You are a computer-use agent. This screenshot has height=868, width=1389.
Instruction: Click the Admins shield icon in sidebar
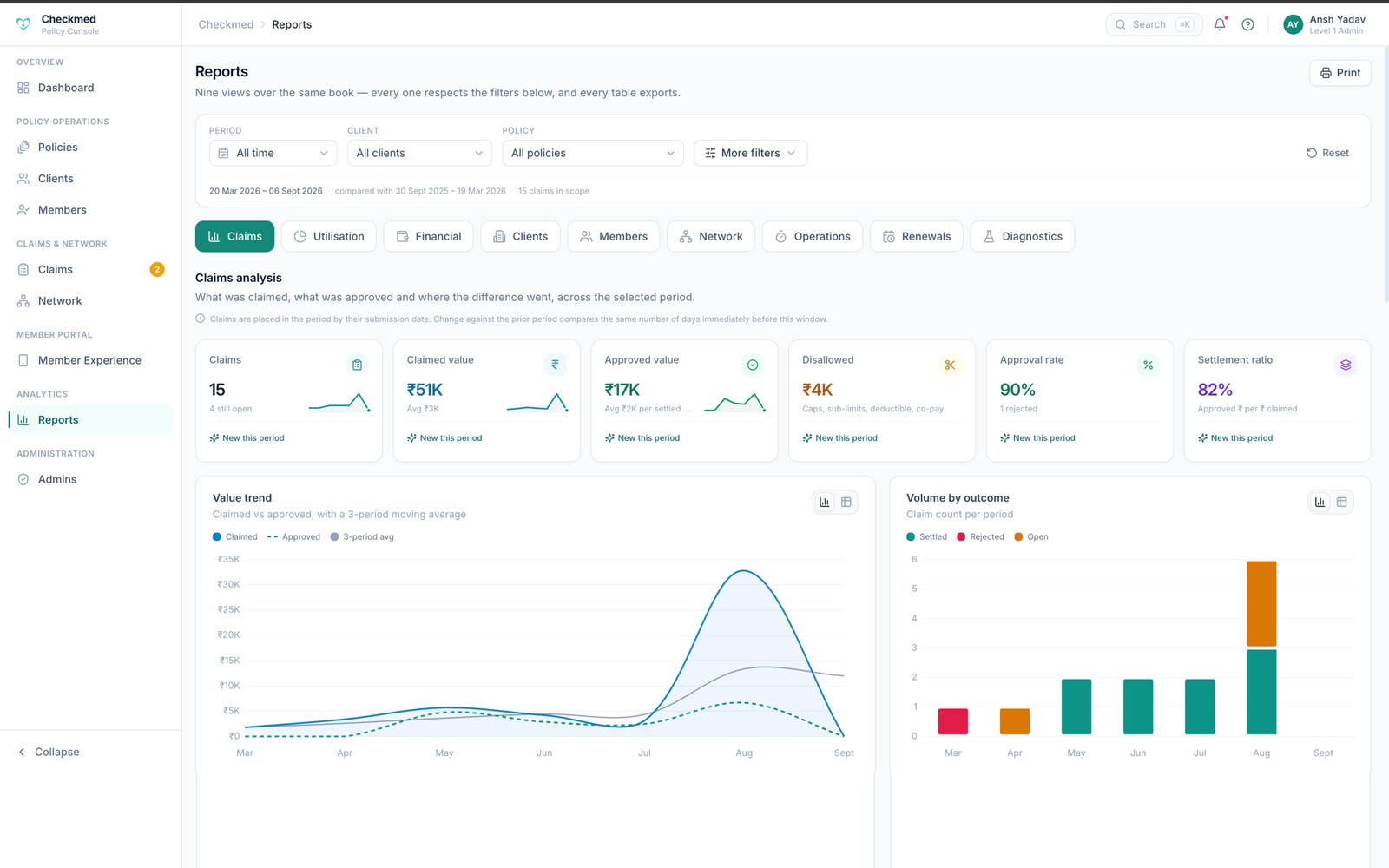coord(23,479)
